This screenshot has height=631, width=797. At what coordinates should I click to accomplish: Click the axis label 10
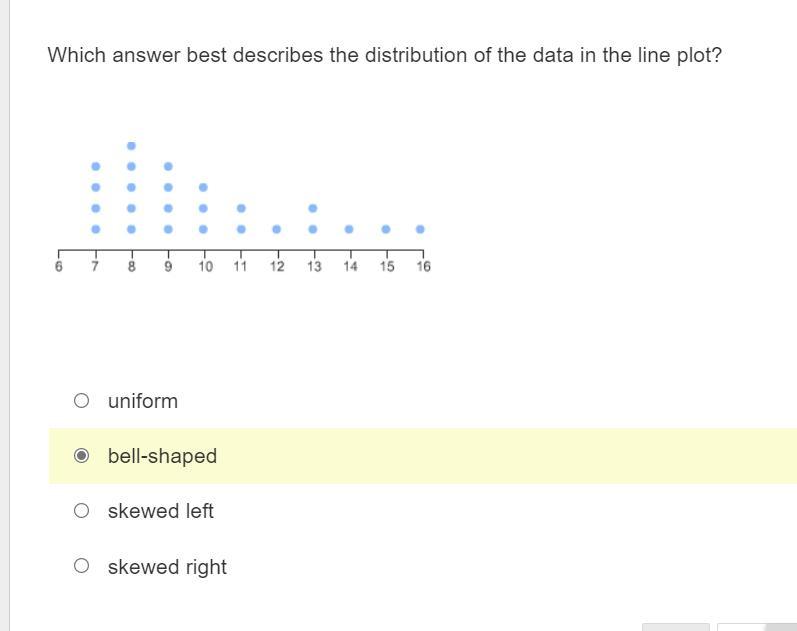[205, 266]
